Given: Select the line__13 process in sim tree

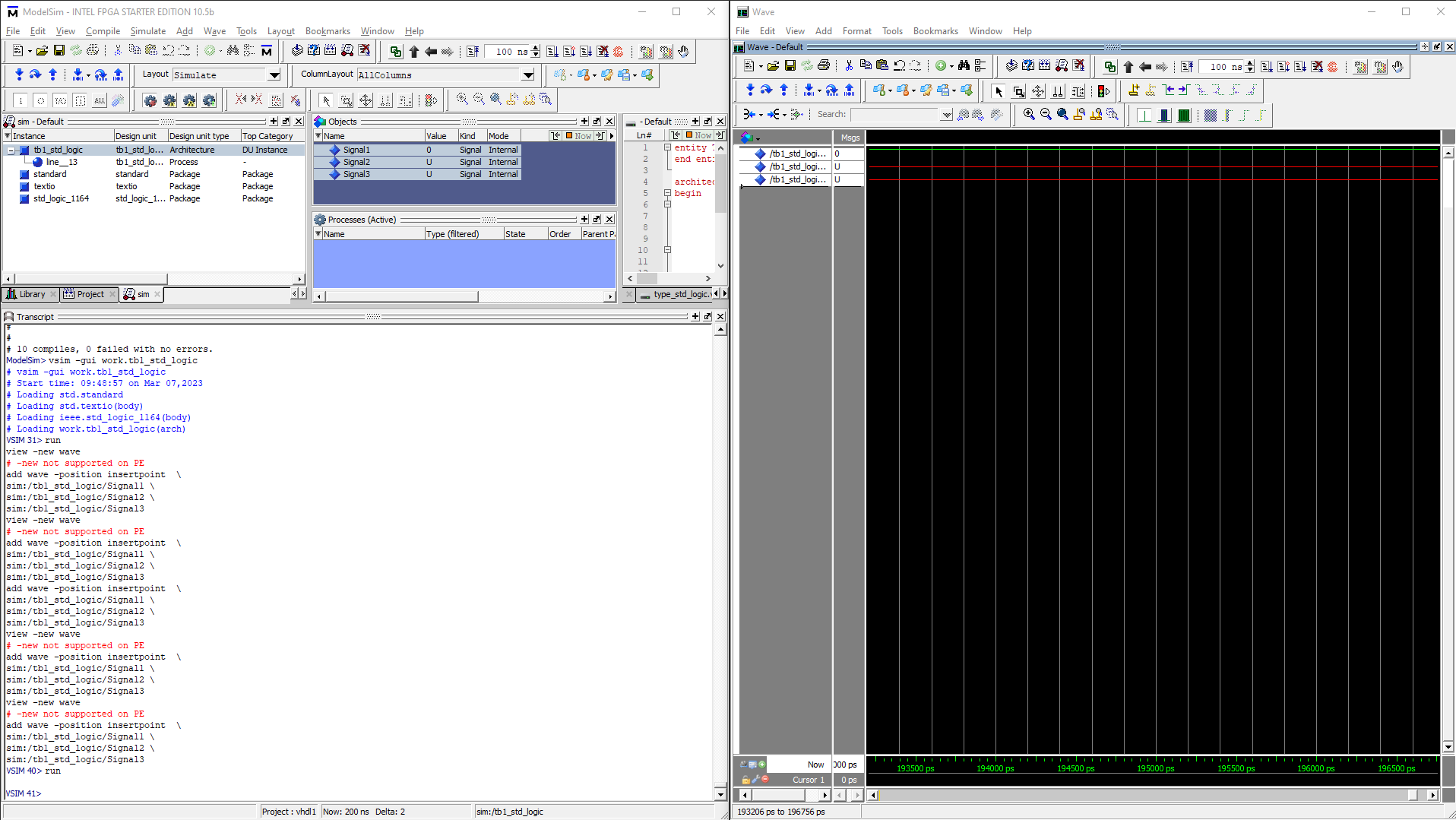Looking at the screenshot, I should [x=62, y=162].
